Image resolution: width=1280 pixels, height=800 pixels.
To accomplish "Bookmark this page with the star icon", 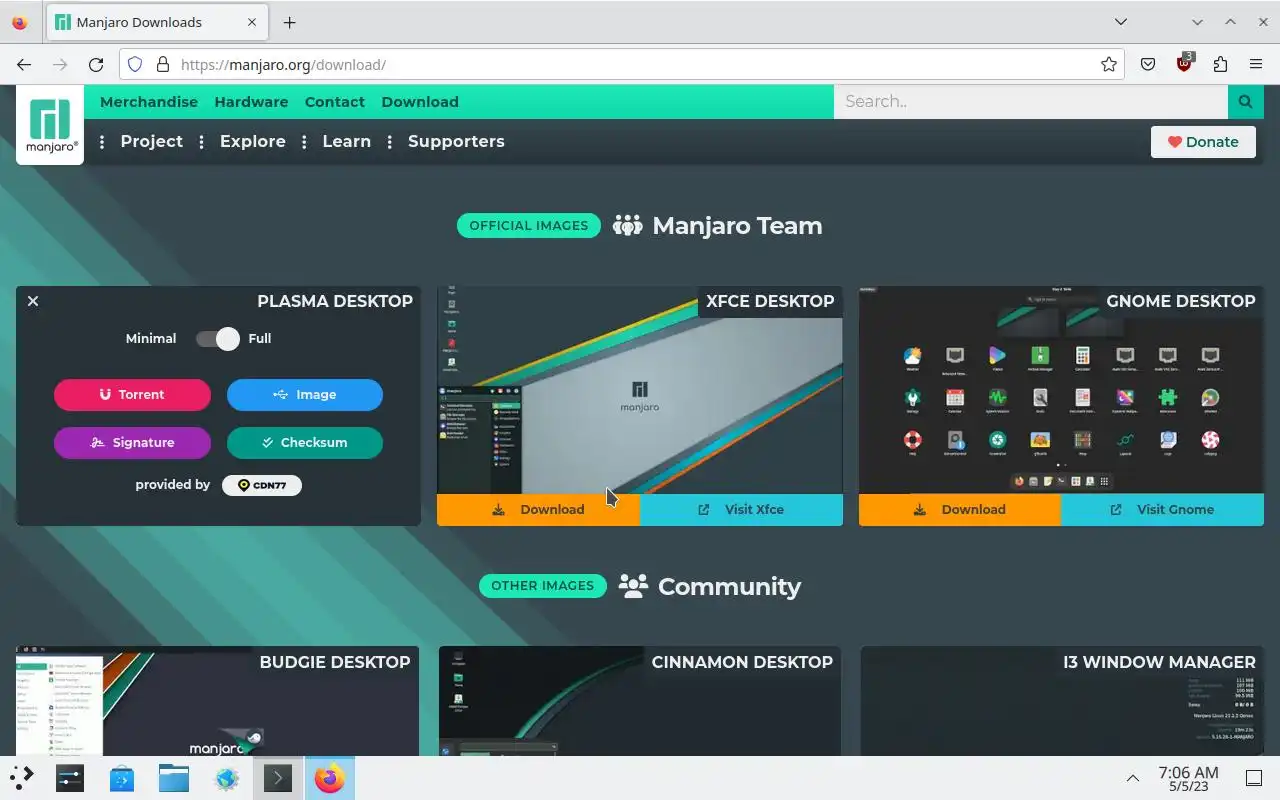I will tap(1109, 64).
